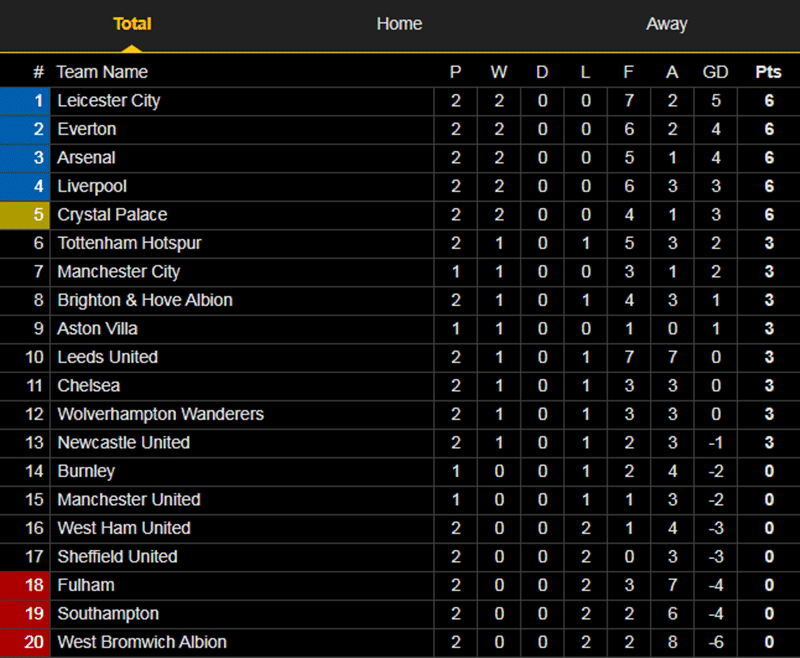
Task: Switch to the Home tab
Action: click(x=399, y=24)
